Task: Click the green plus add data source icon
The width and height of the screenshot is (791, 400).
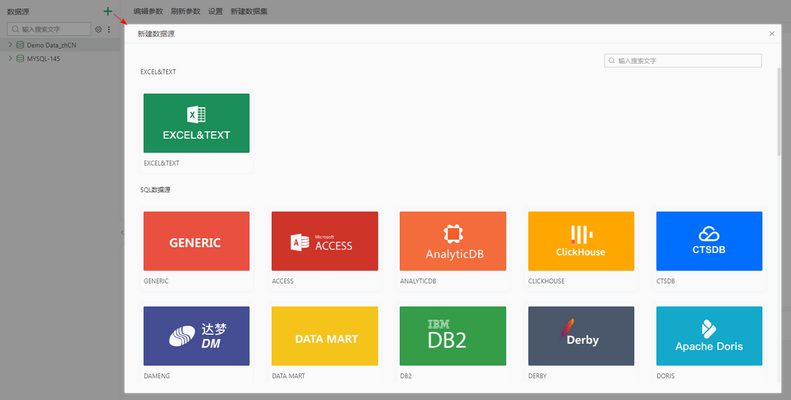Action: [x=107, y=11]
